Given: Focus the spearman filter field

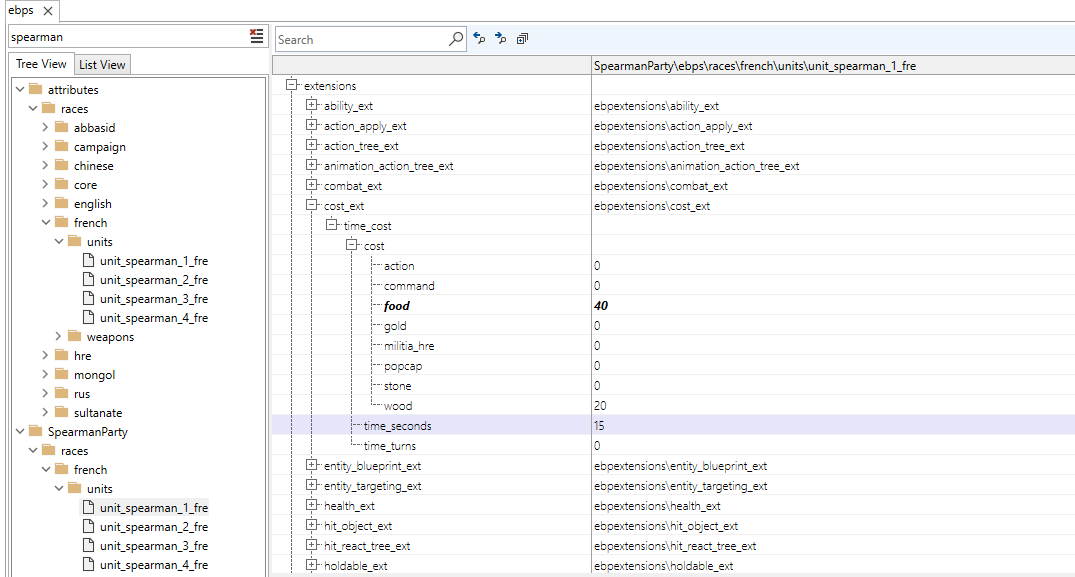Looking at the screenshot, I should click(x=128, y=37).
